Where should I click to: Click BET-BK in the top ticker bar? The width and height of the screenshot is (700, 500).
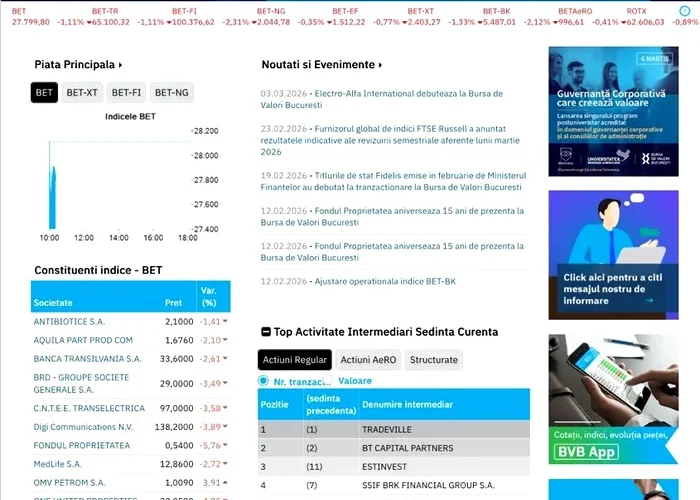(x=496, y=11)
